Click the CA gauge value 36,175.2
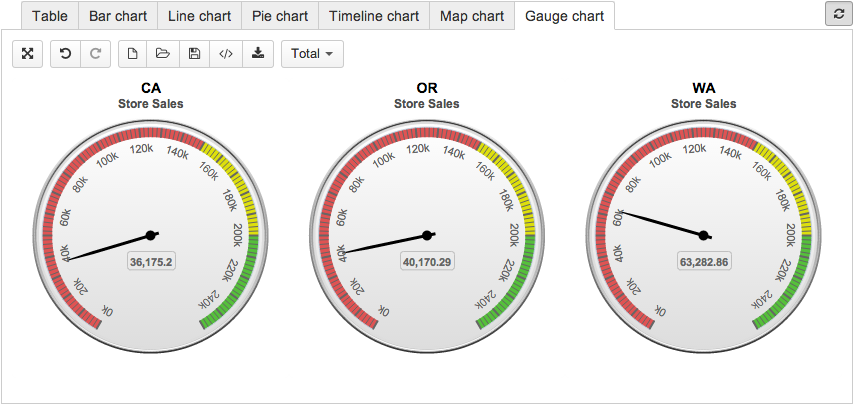The width and height of the screenshot is (855, 406). point(151,262)
